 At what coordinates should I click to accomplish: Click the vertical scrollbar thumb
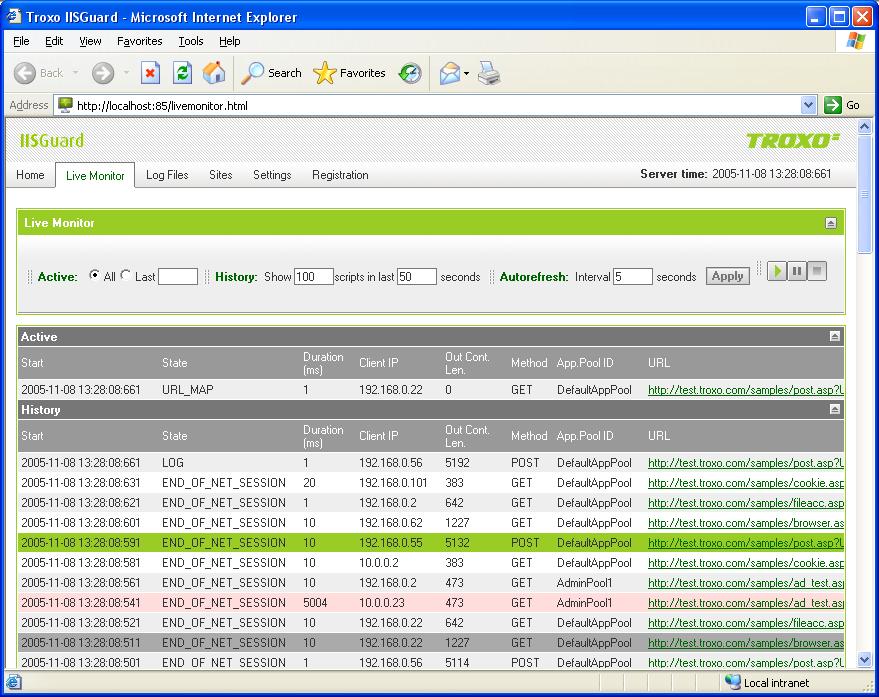pos(864,193)
